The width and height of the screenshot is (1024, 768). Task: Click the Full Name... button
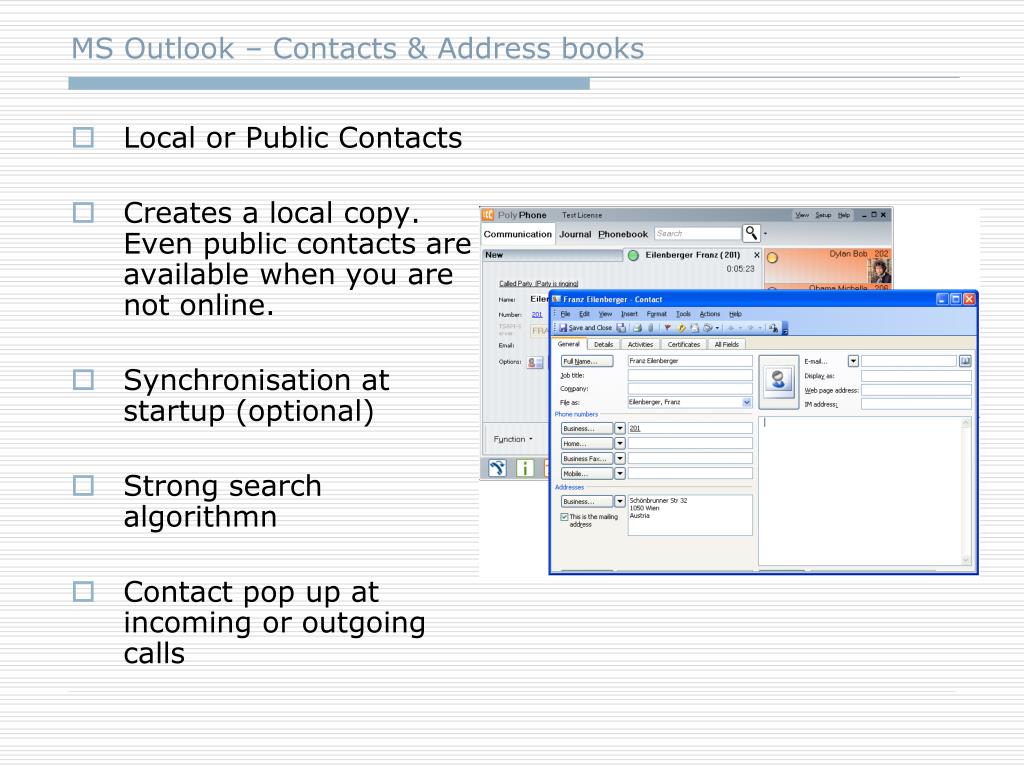pos(587,361)
